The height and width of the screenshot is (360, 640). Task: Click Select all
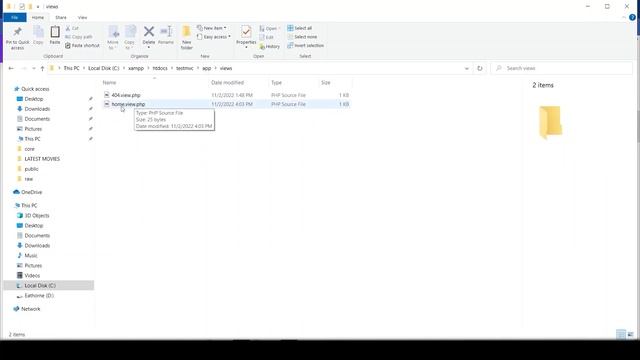[x=300, y=28]
